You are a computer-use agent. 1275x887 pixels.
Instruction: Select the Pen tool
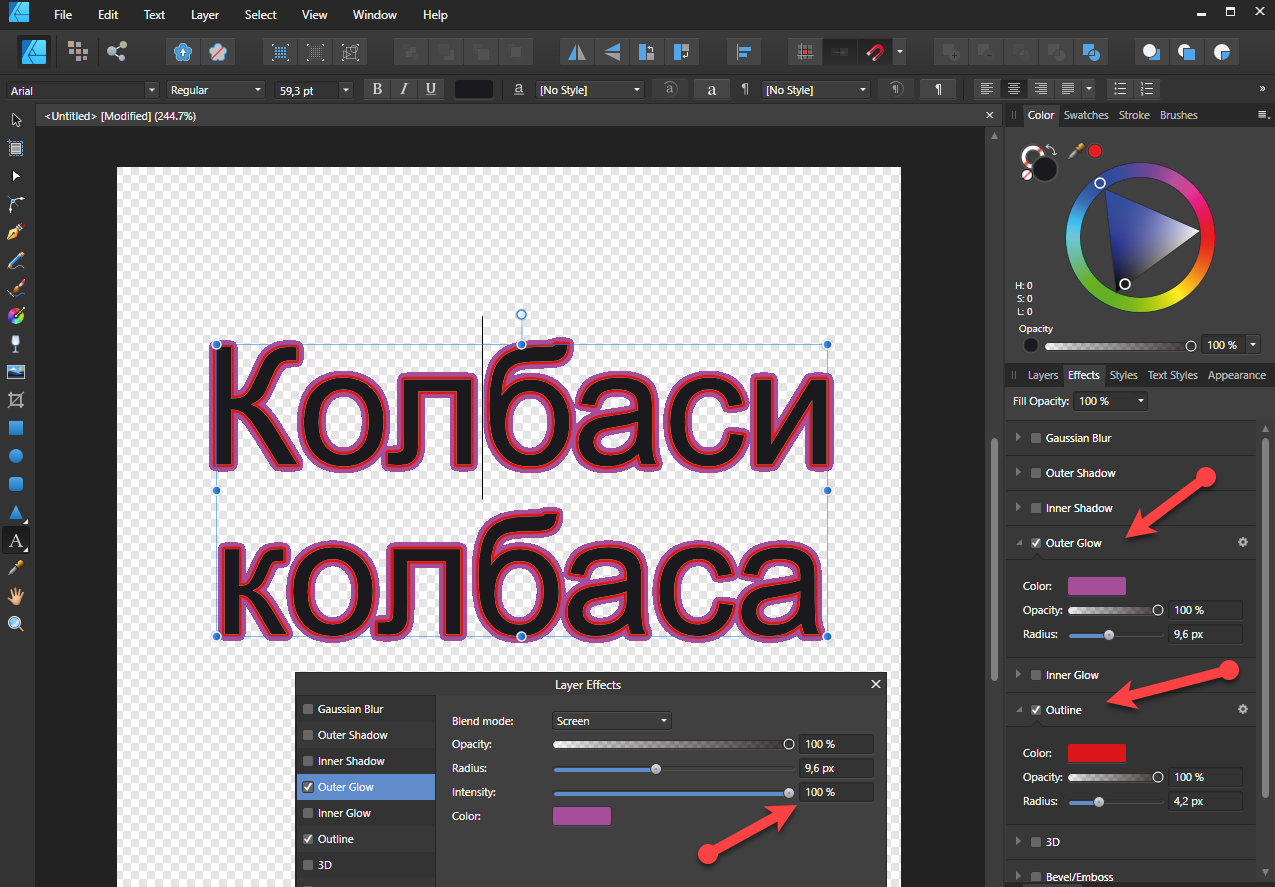click(x=16, y=232)
